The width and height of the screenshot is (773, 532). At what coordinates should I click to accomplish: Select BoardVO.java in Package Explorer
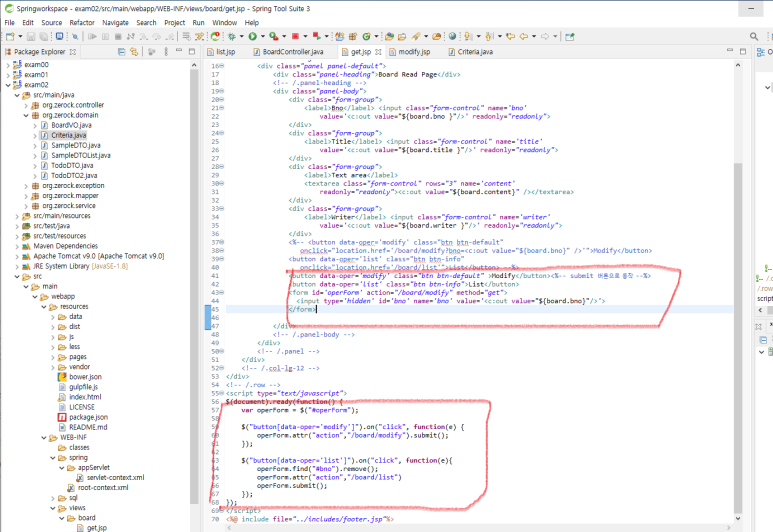click(x=71, y=125)
